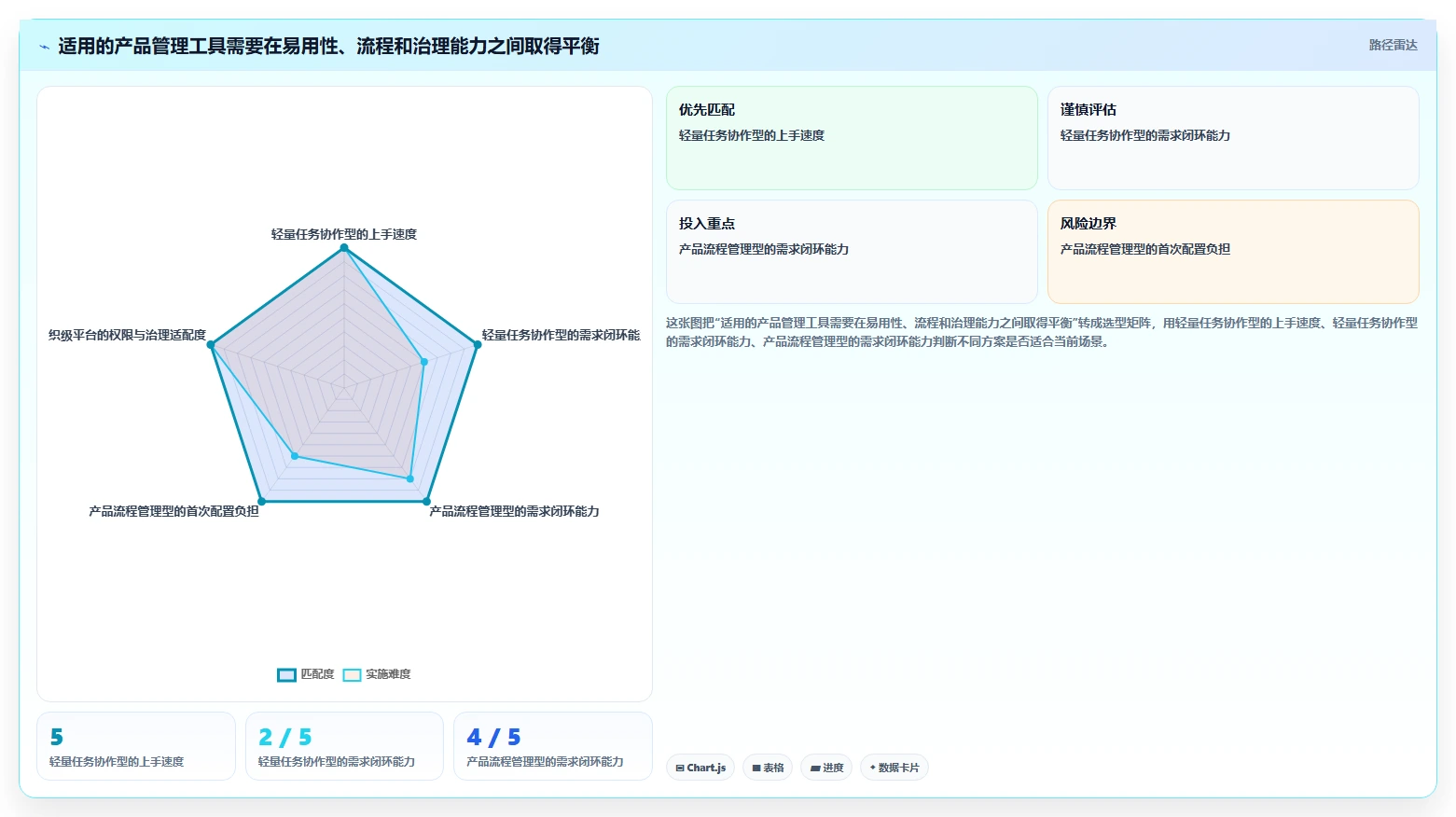1456x817 pixels.
Task: Select the stat card showing 2 / 5
Action: click(344, 746)
